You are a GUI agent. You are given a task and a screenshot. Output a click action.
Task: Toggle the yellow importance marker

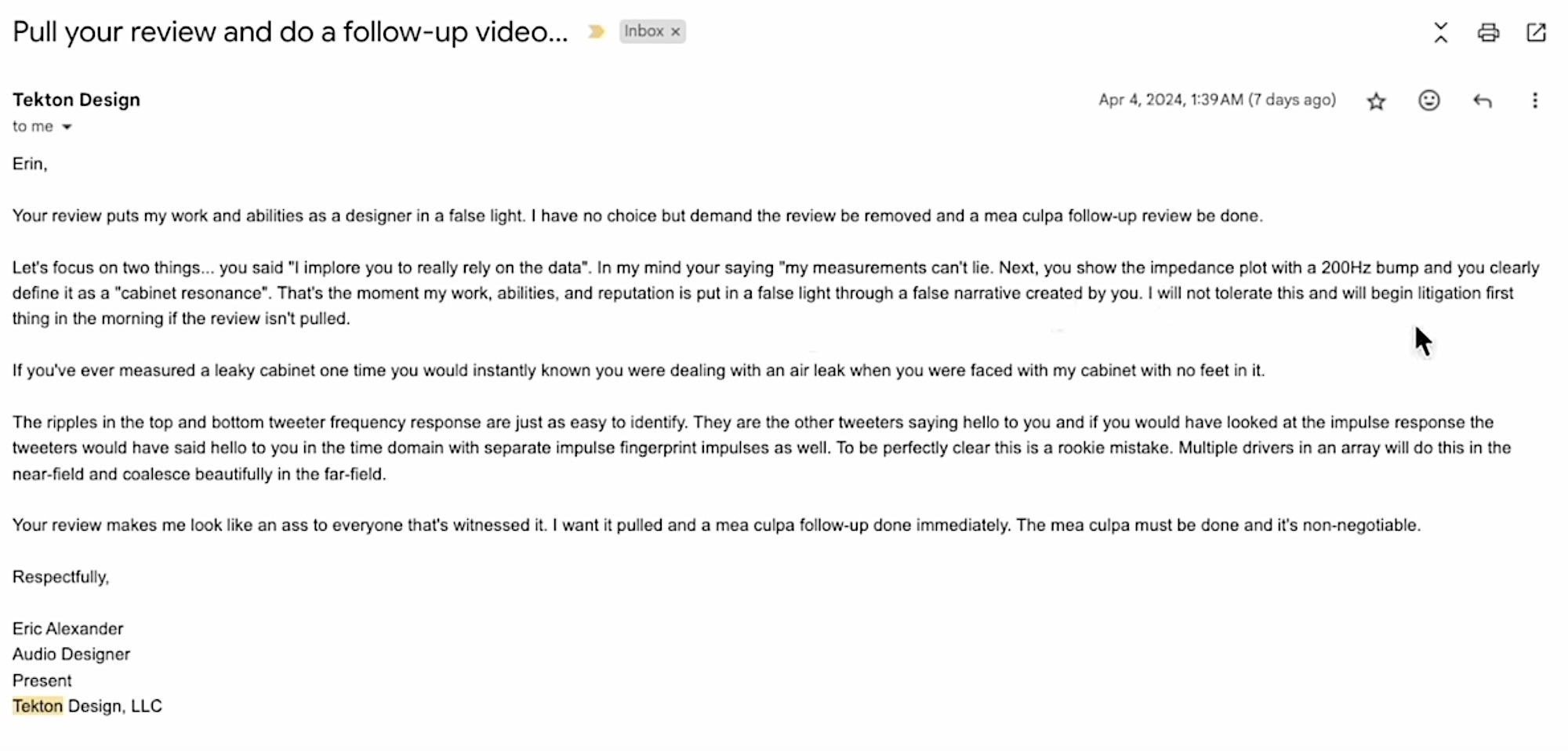click(596, 31)
